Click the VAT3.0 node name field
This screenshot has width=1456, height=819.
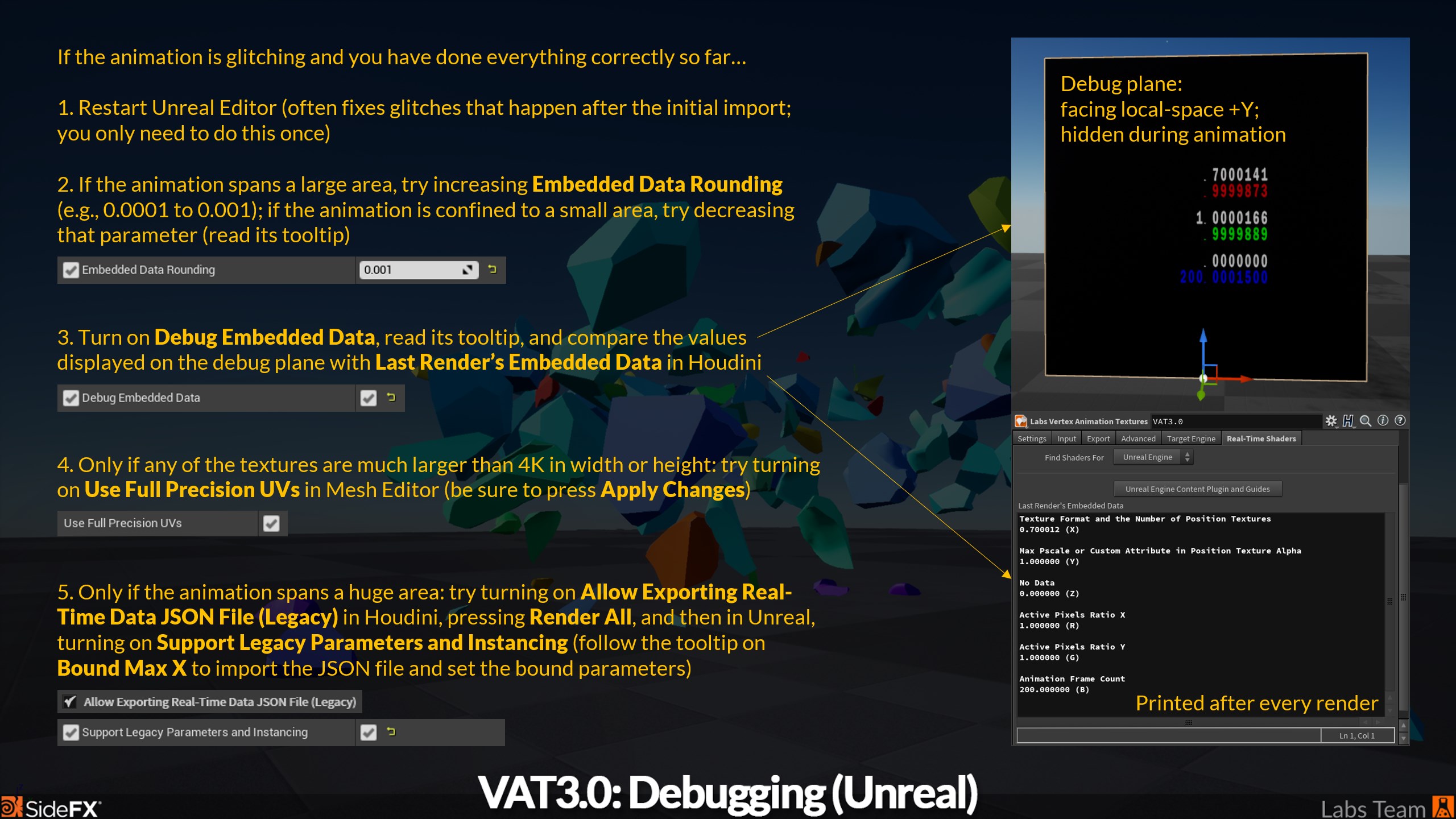[x=1235, y=421]
